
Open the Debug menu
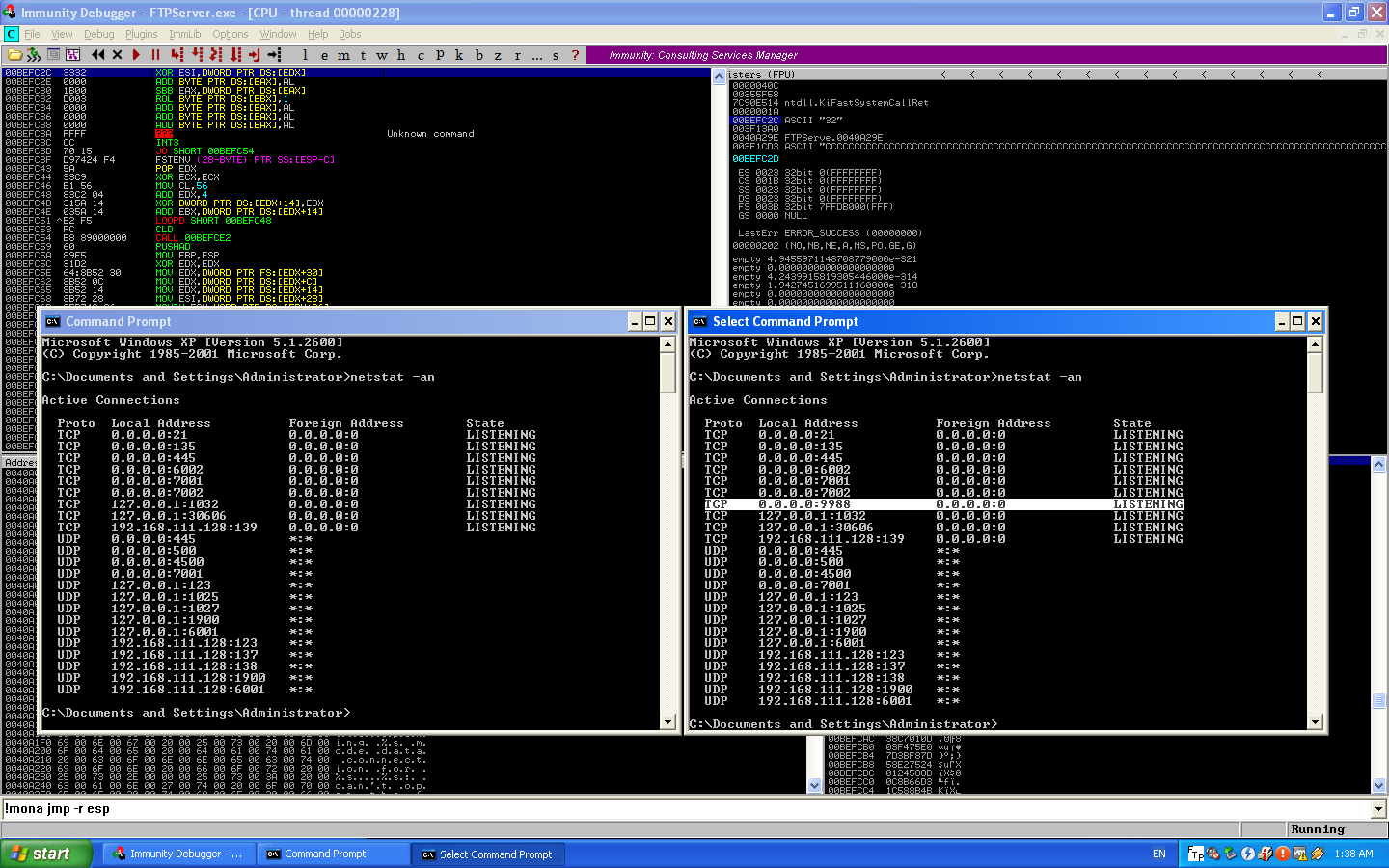(x=99, y=34)
